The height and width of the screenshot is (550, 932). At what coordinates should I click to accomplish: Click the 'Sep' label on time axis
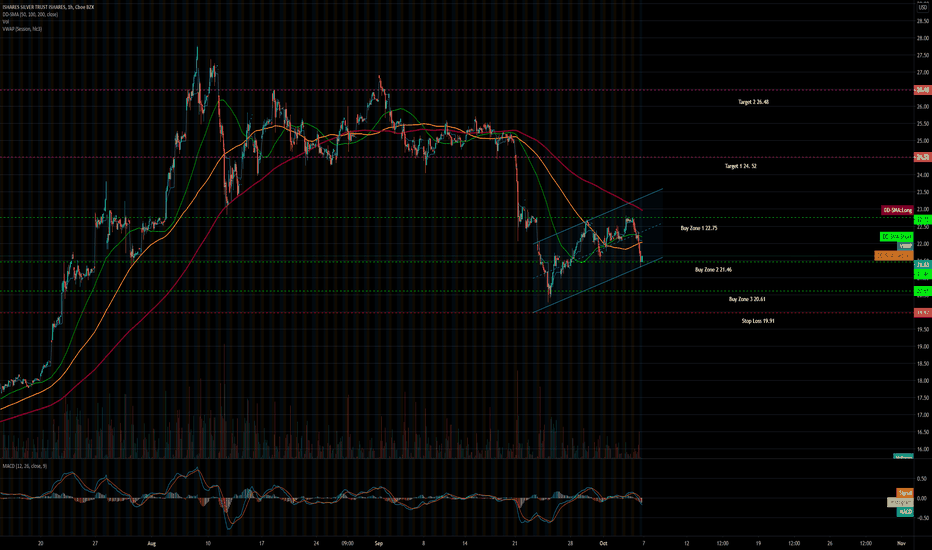(x=379, y=543)
